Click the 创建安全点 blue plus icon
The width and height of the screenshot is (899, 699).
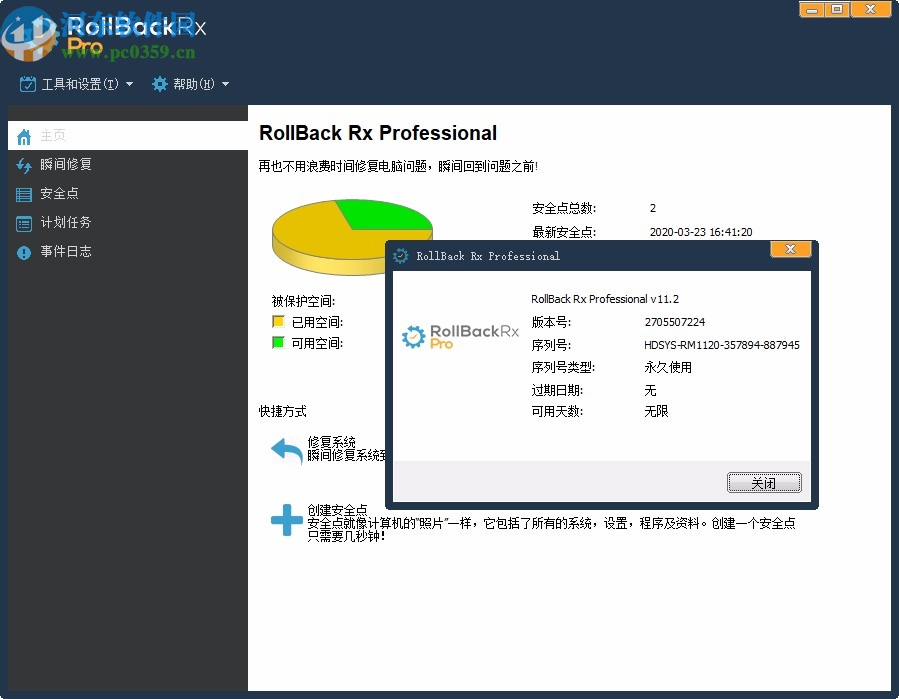pos(285,518)
